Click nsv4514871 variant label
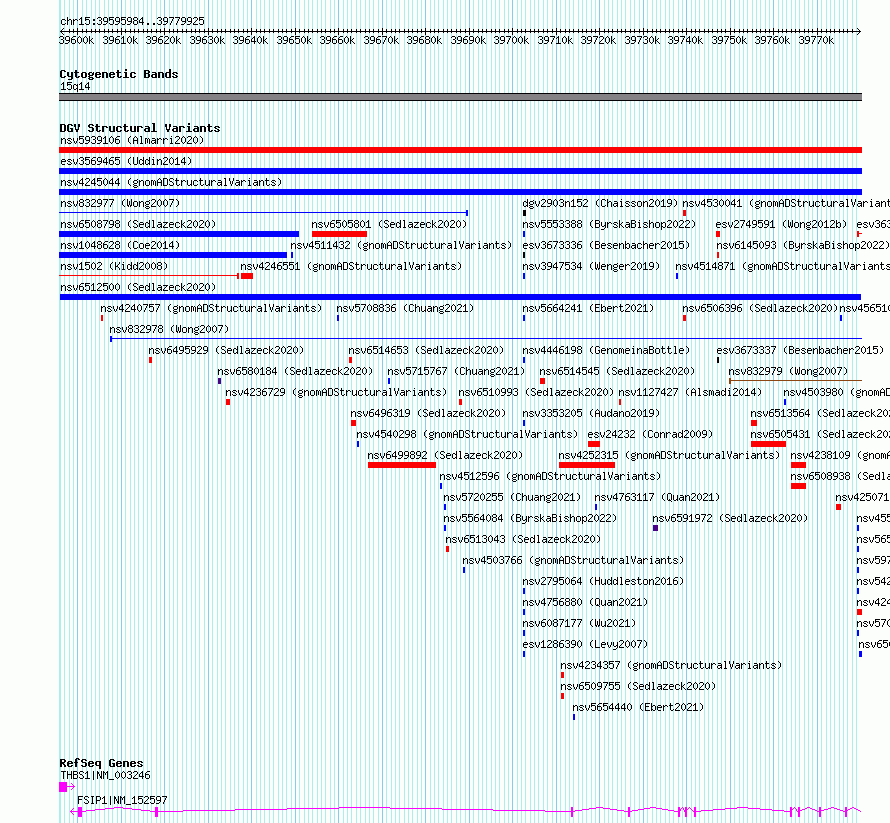 (782, 266)
